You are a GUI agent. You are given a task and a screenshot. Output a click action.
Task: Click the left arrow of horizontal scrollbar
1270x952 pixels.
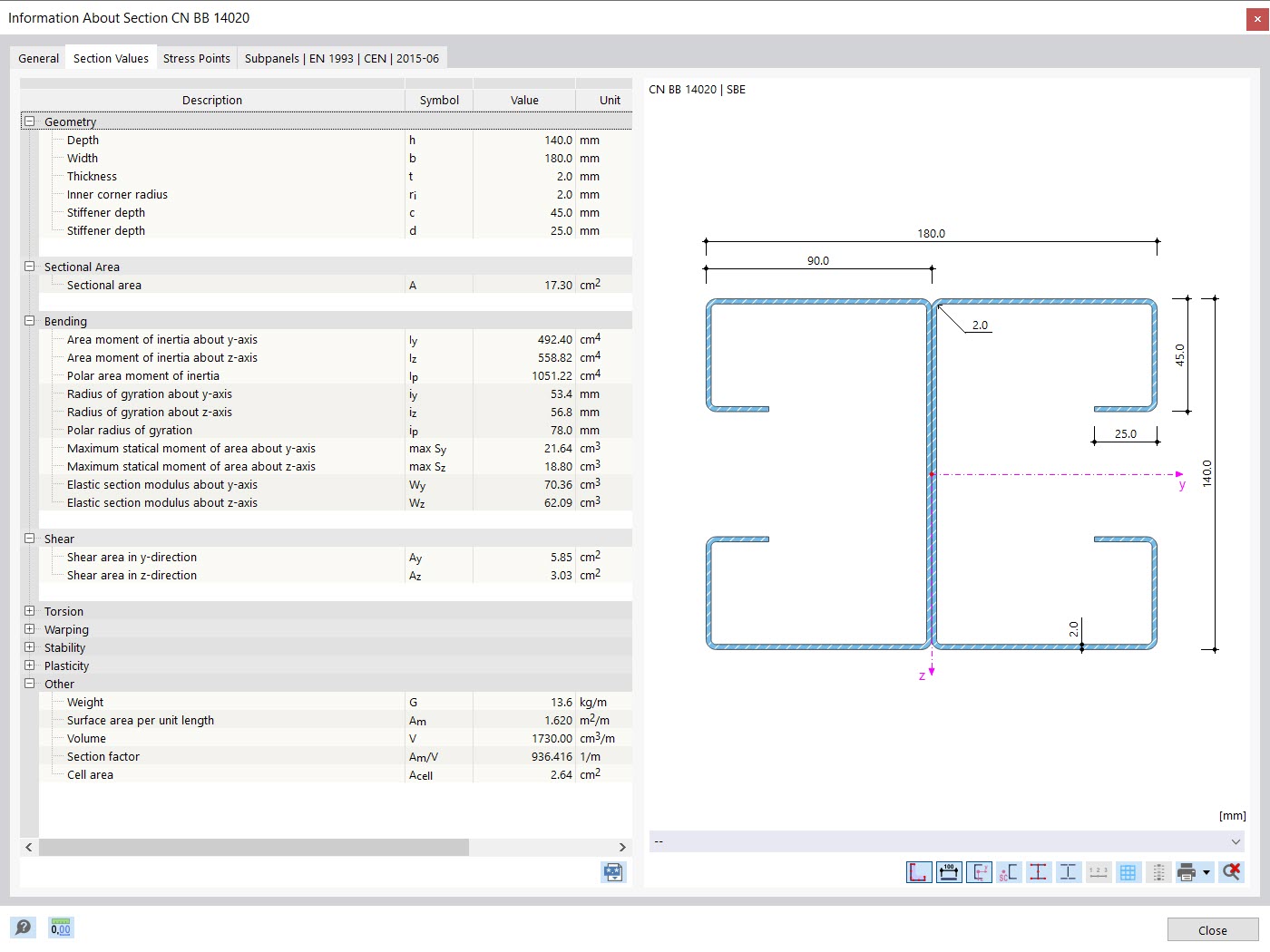(x=29, y=847)
